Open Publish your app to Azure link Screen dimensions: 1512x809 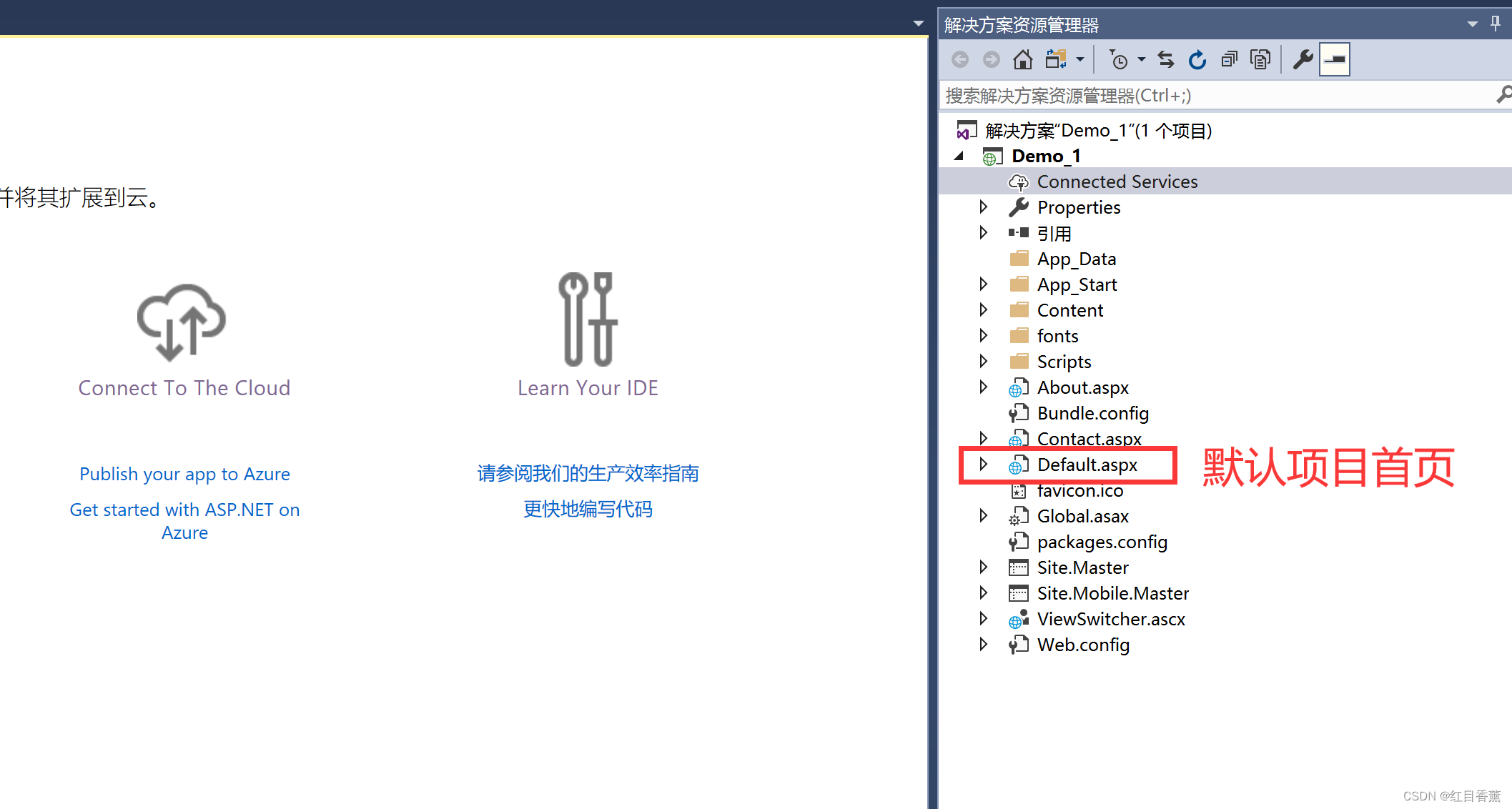point(184,474)
